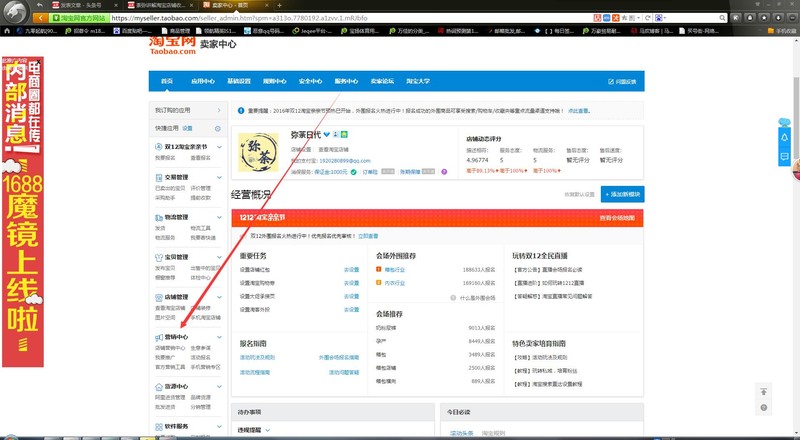Click the 保证金:1000元 link

331,172
